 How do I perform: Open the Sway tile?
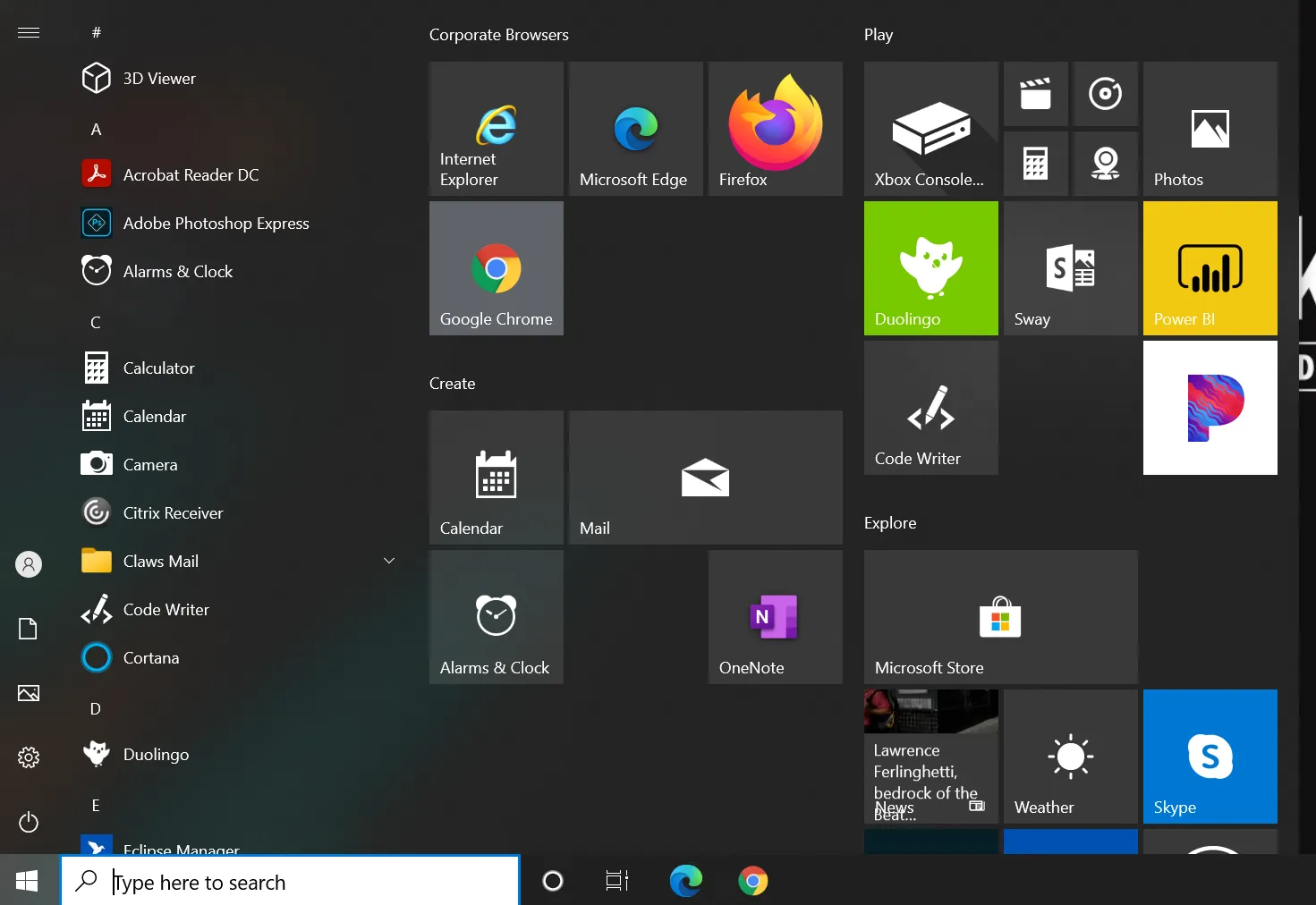coord(1071,268)
